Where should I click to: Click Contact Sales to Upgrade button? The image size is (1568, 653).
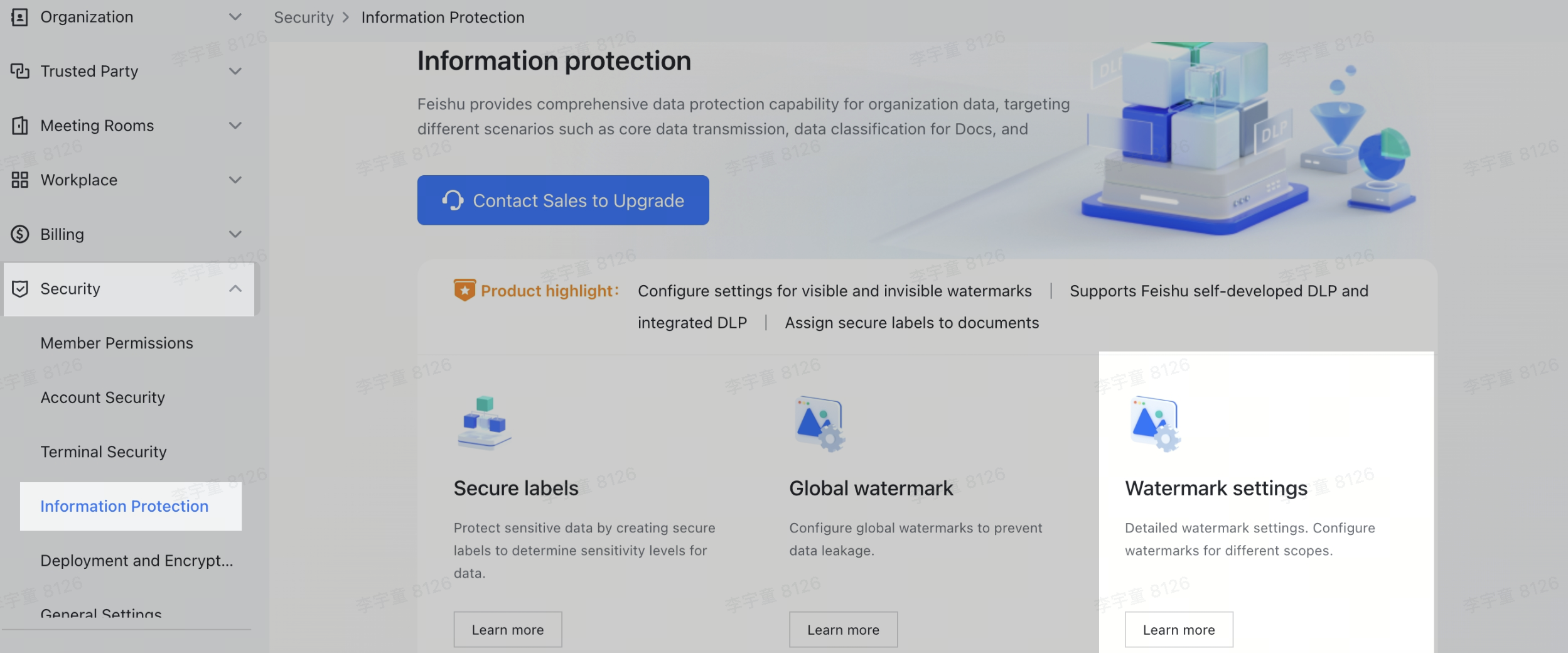point(563,200)
